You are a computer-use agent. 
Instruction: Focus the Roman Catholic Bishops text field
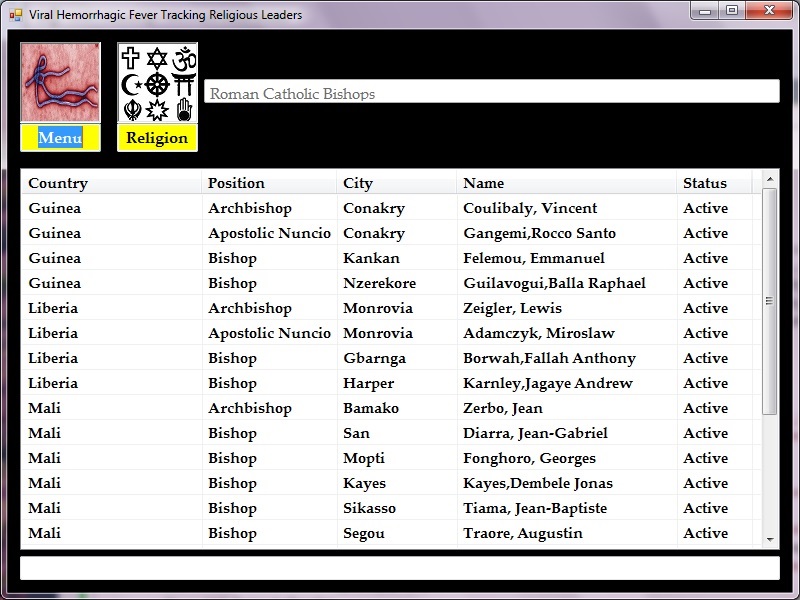tap(491, 92)
